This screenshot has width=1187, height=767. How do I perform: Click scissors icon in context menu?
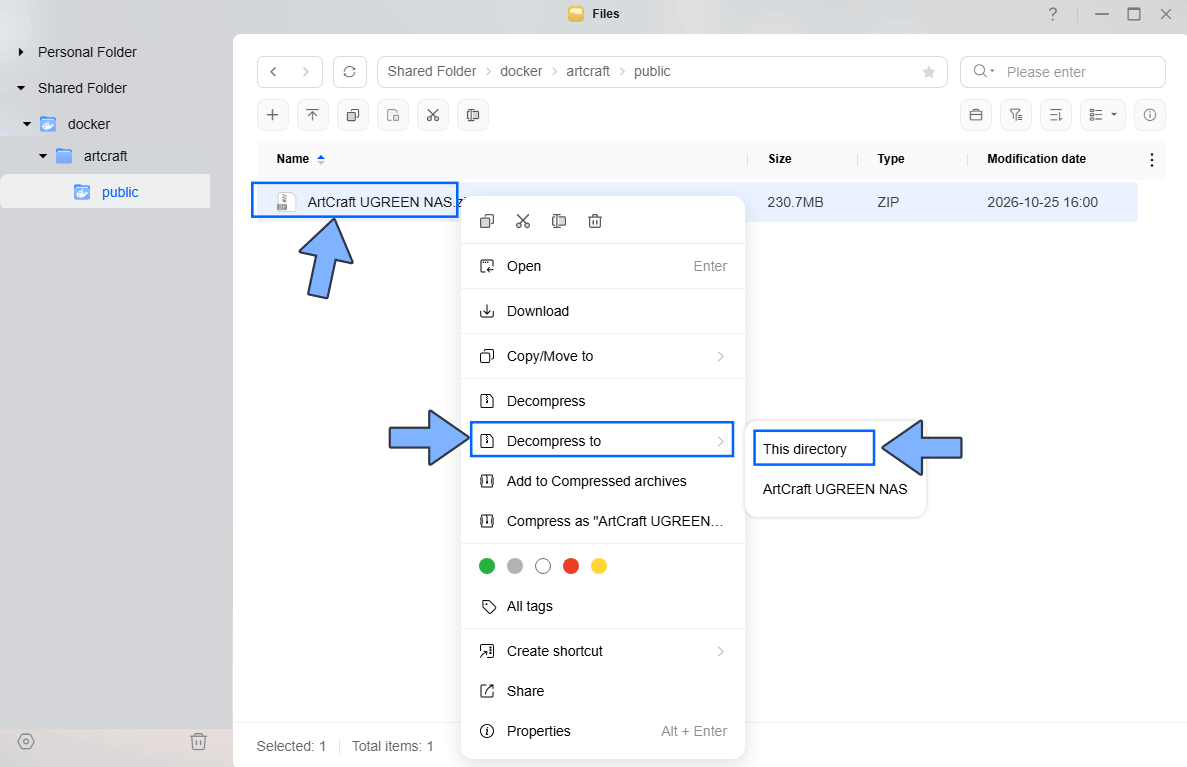pos(523,221)
